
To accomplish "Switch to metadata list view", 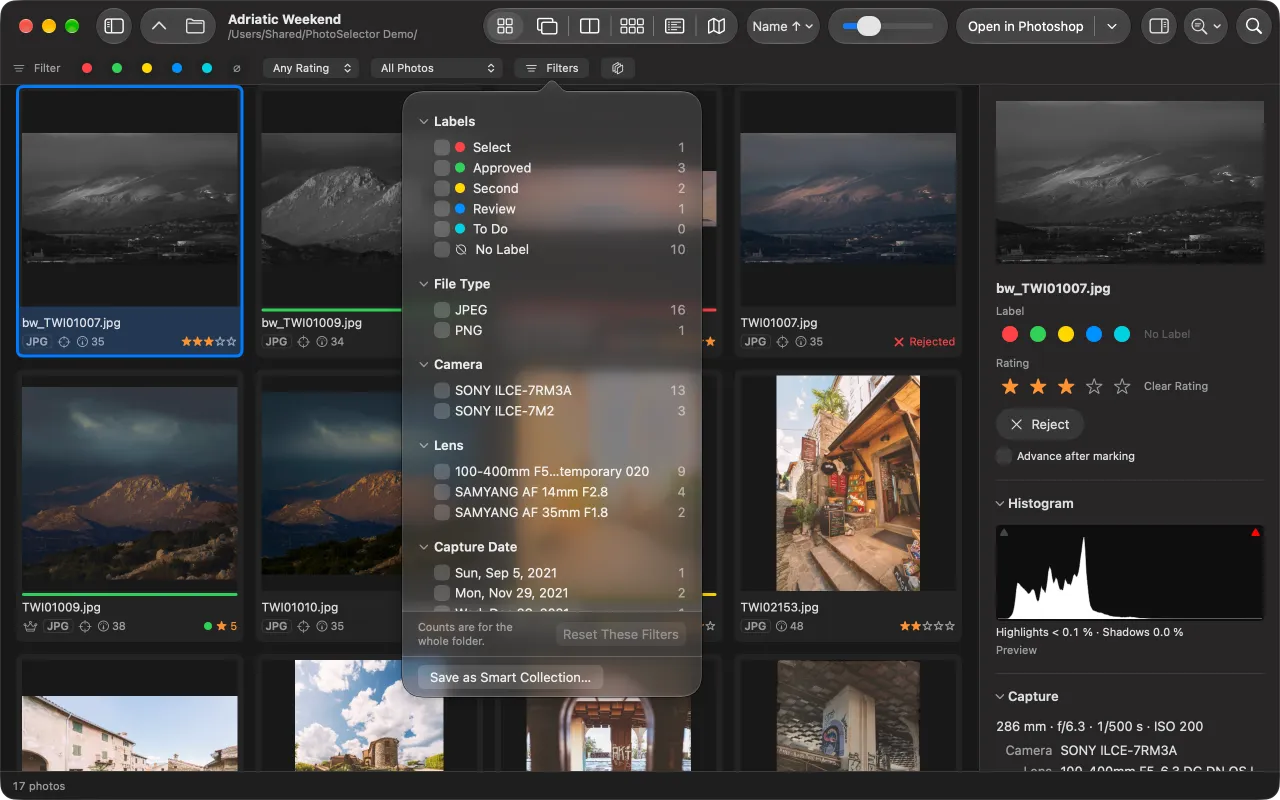I will click(675, 26).
